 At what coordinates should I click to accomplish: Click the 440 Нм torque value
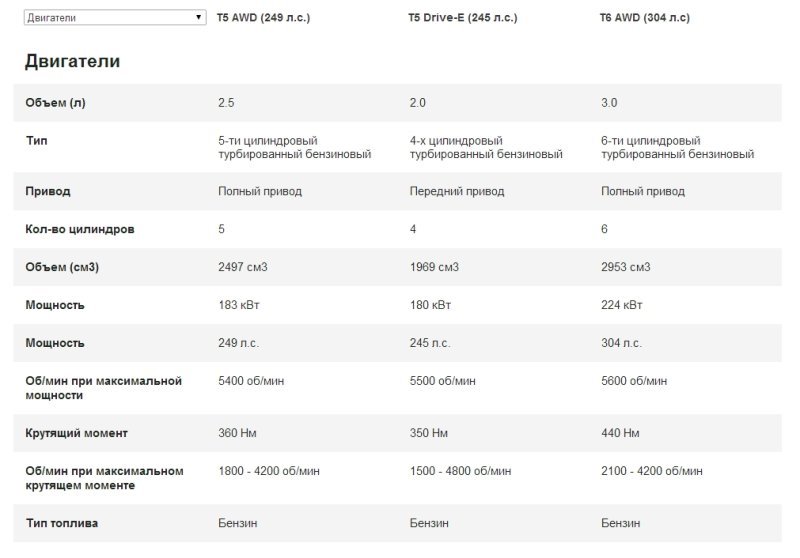coord(621,433)
